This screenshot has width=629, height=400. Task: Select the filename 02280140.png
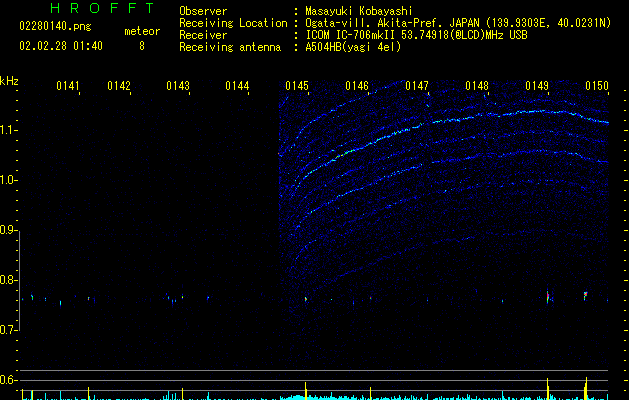coord(55,27)
